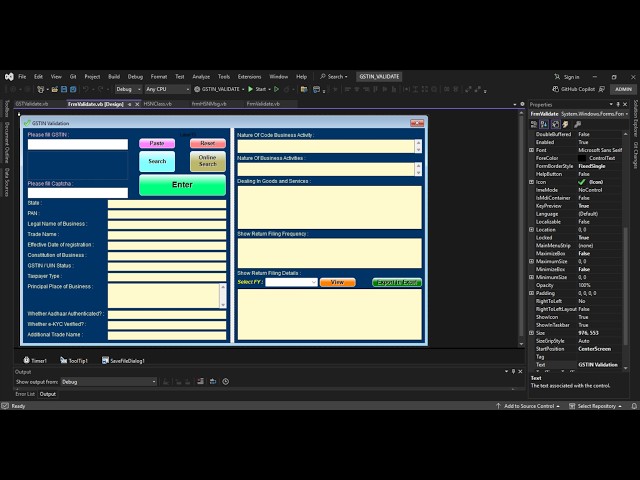
Task: Select the StartPosition CenterScreen value
Action: (x=595, y=349)
